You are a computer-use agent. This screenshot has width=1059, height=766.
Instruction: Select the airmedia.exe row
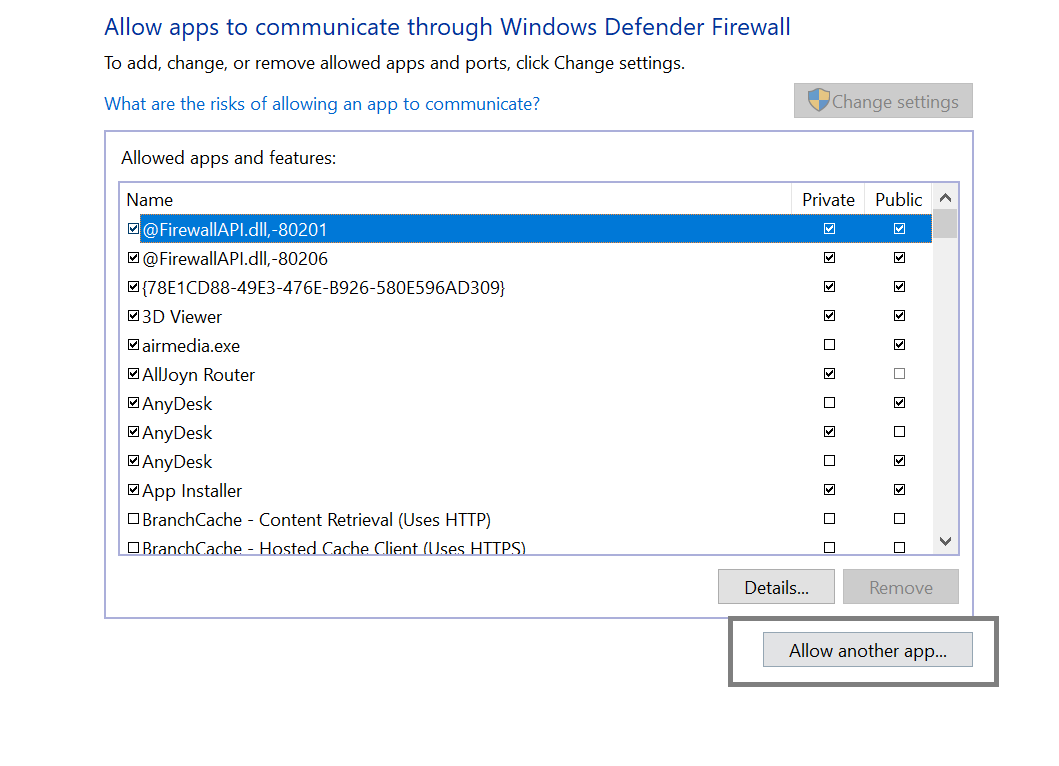(527, 345)
